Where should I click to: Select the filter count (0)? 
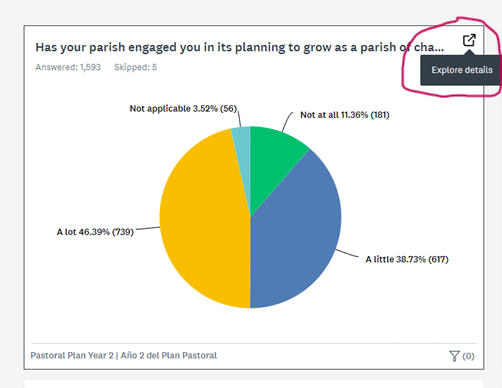[468, 356]
